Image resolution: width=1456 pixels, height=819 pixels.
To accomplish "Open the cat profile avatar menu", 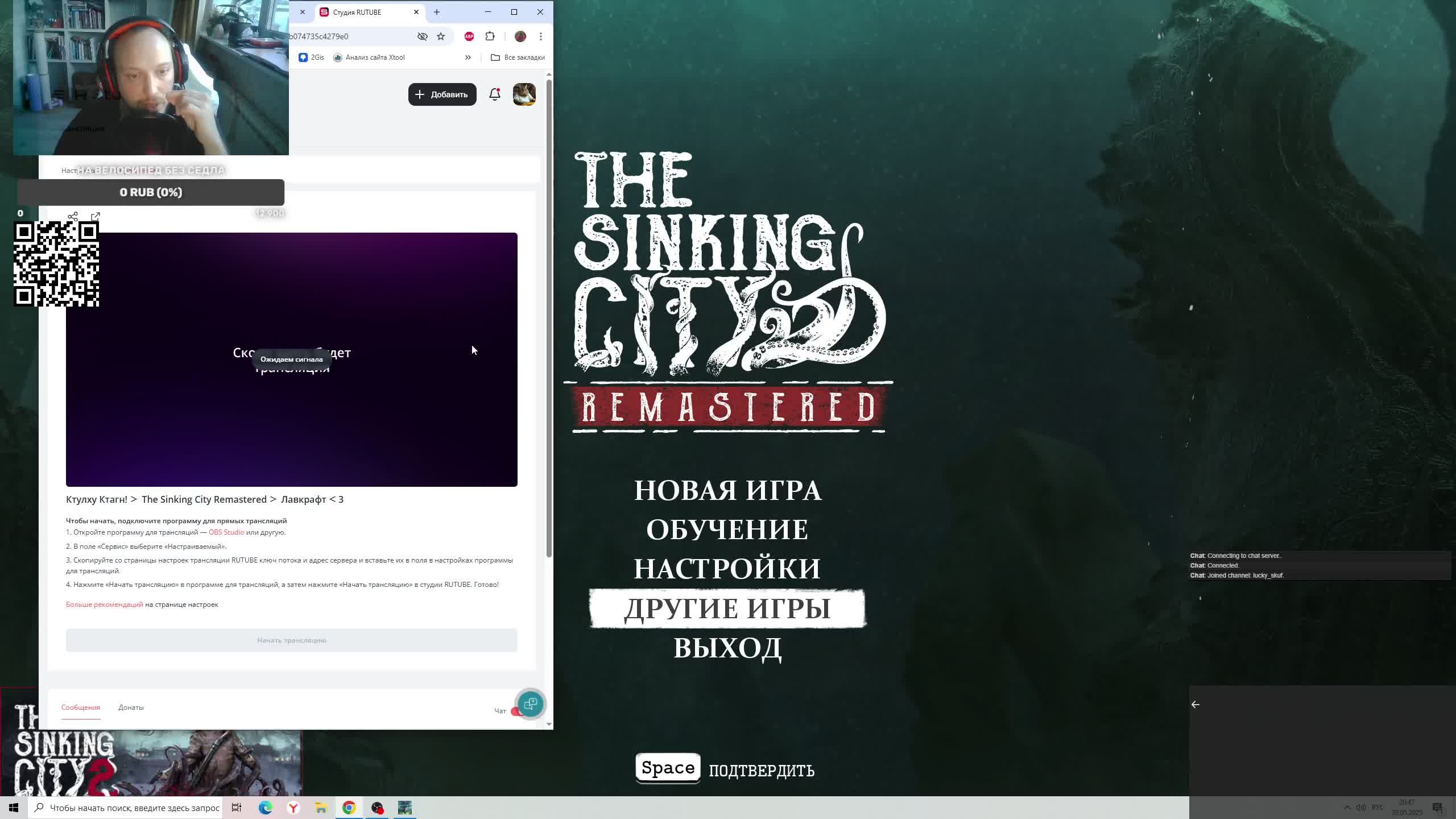I will [x=524, y=94].
